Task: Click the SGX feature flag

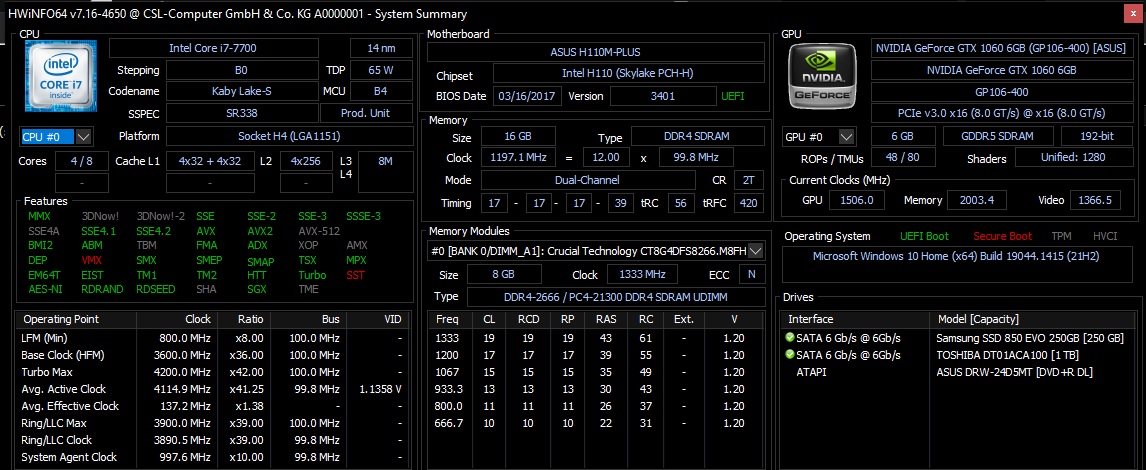Action: tap(257, 289)
